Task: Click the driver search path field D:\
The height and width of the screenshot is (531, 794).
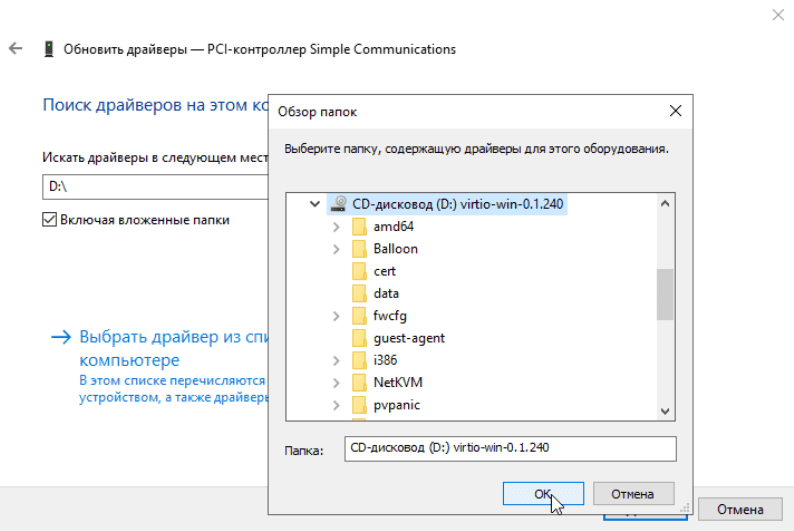Action: [155, 187]
